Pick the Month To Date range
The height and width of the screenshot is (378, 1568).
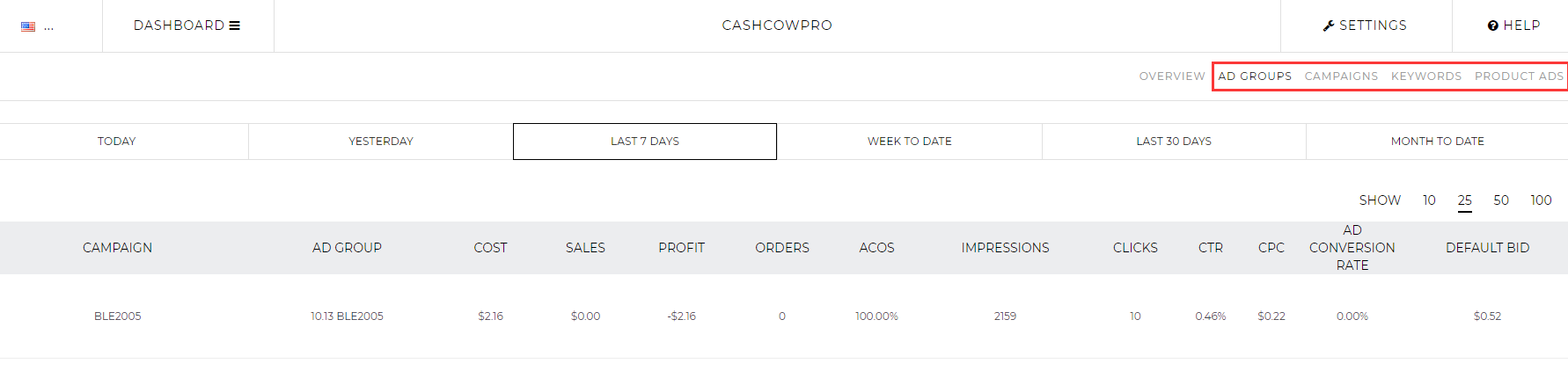pos(1437,142)
